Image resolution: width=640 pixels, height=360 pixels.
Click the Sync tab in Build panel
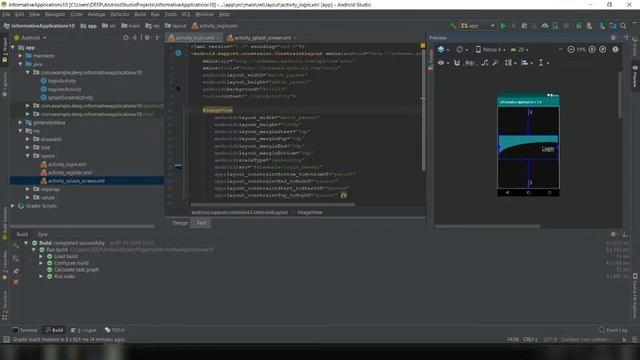[x=42, y=234]
